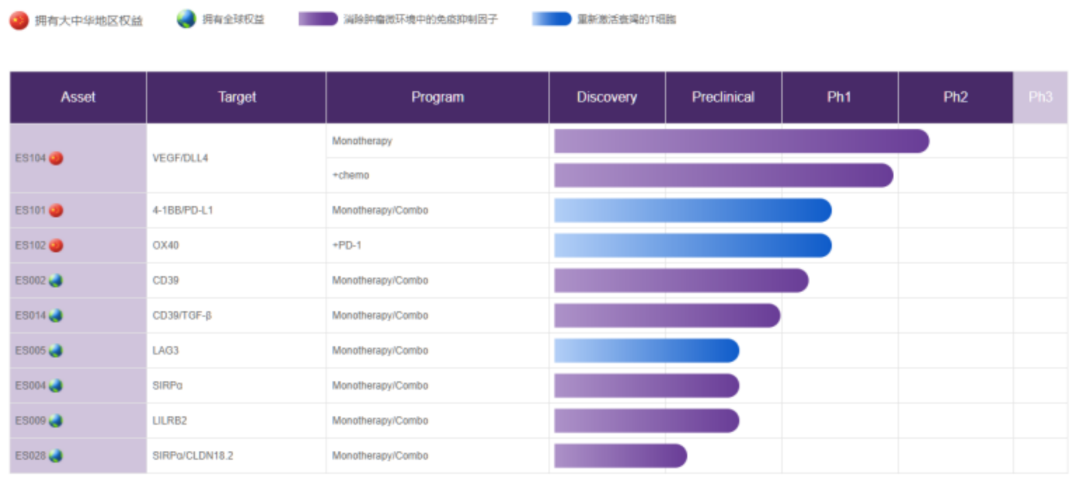Click the globe icon beside ES014
The height and width of the screenshot is (478, 1080).
(x=56, y=316)
